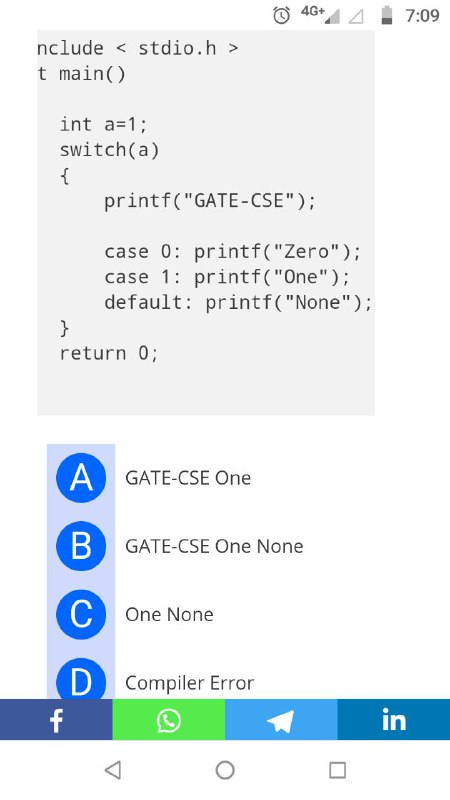Open recent apps with the square icon
This screenshot has height=800, width=450.
click(x=337, y=770)
